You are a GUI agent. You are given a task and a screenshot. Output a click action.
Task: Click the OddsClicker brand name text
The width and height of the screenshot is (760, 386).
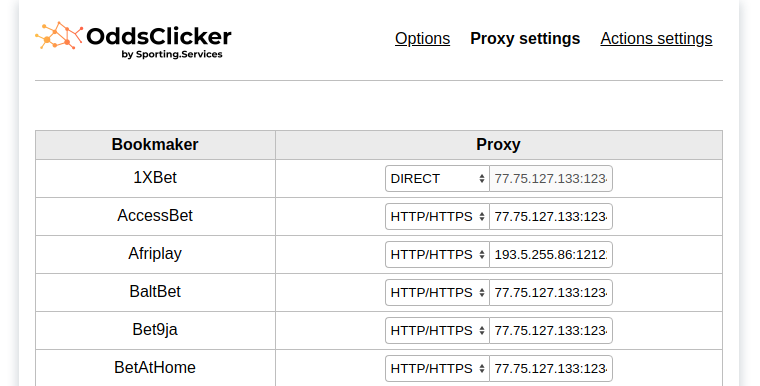click(159, 36)
